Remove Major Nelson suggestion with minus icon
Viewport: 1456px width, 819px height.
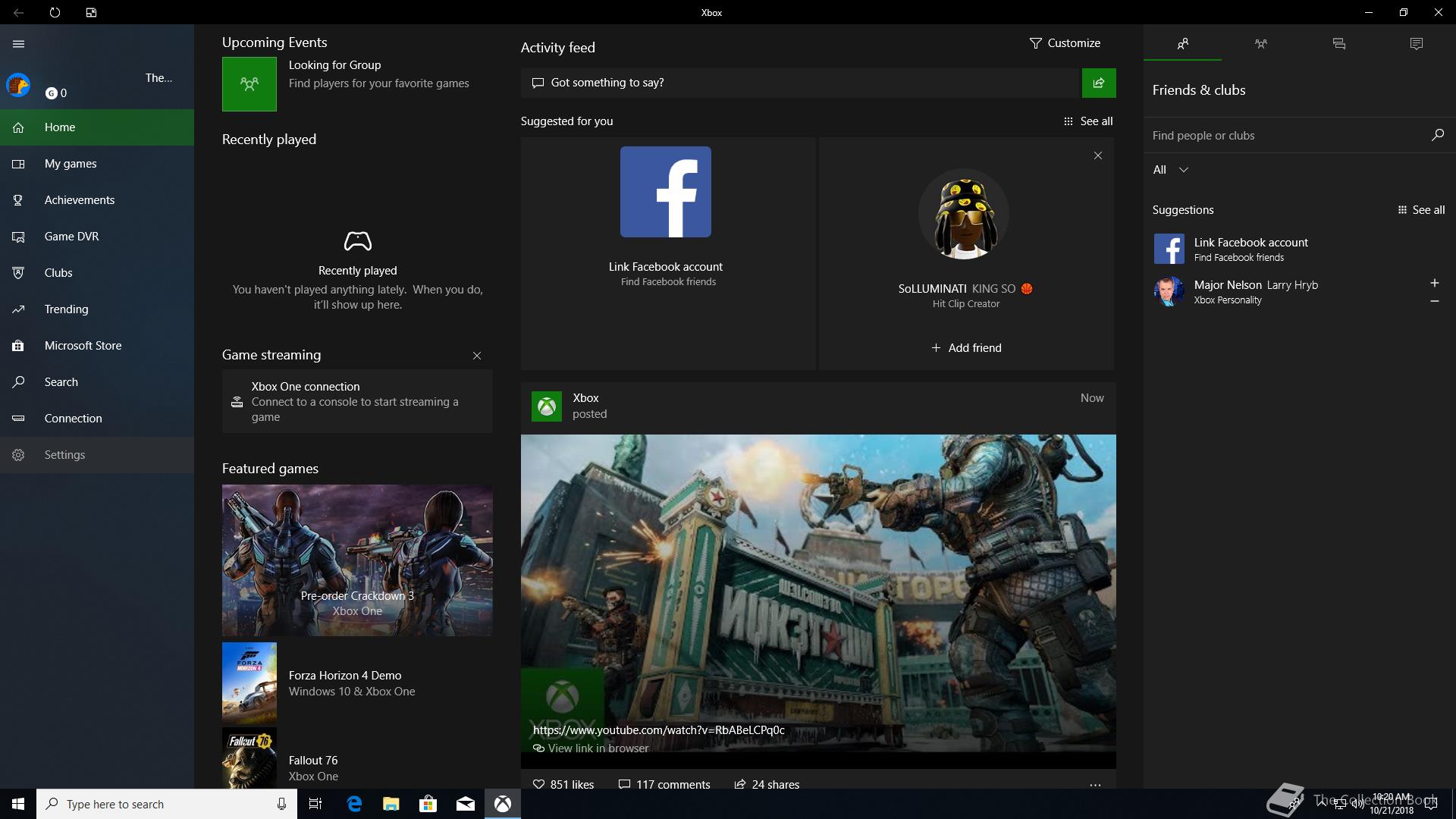pos(1435,301)
